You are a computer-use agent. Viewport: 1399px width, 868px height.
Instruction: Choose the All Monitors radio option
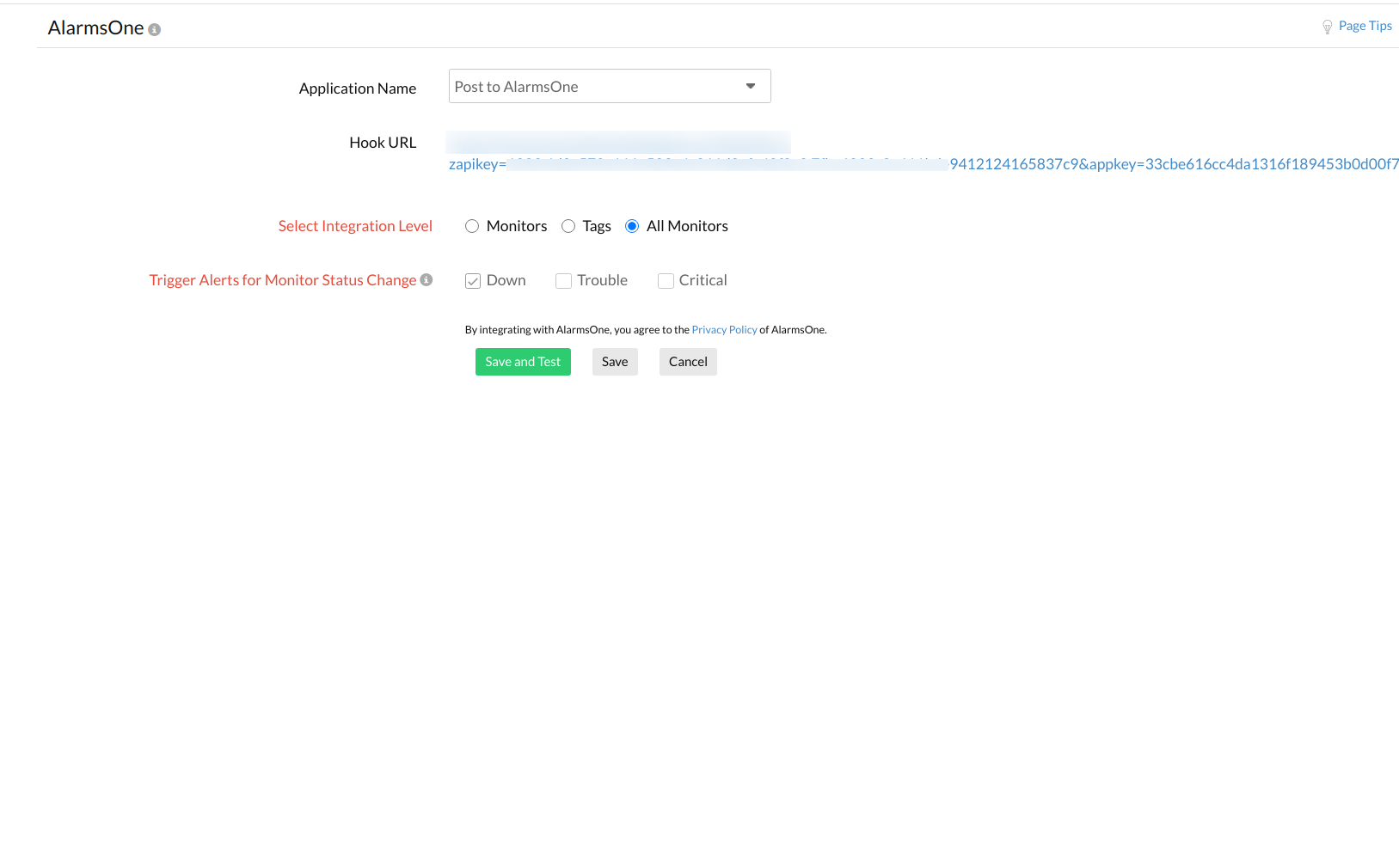pyautogui.click(x=632, y=226)
